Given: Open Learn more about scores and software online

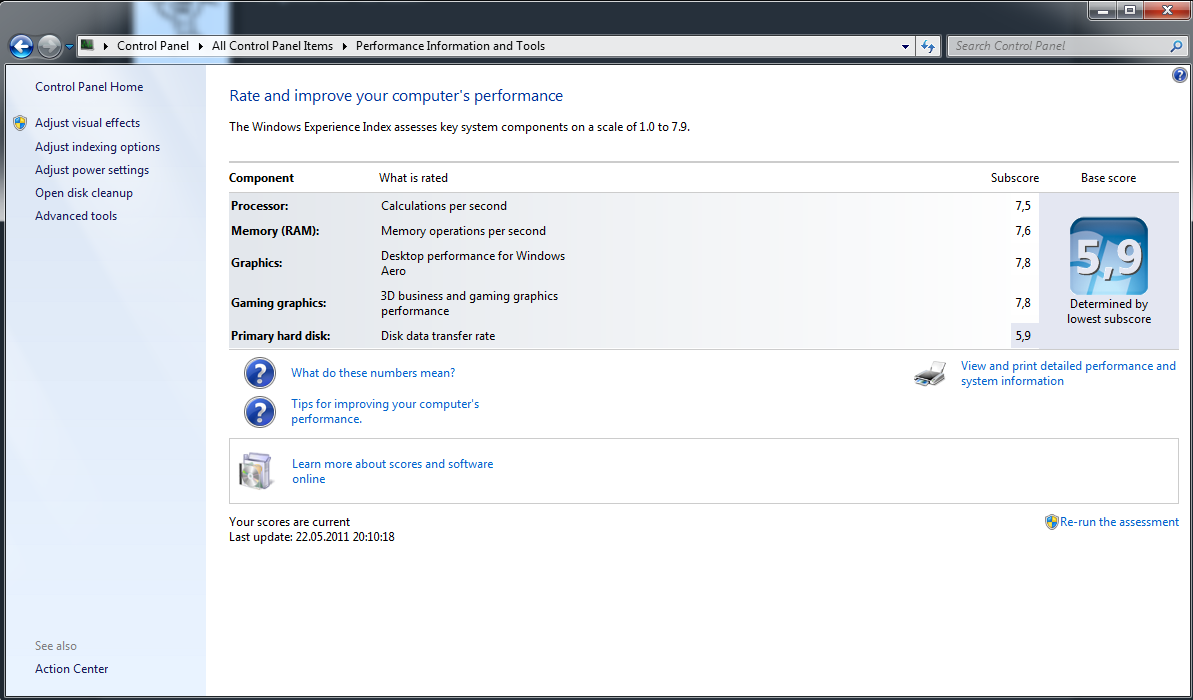Looking at the screenshot, I should pos(393,471).
